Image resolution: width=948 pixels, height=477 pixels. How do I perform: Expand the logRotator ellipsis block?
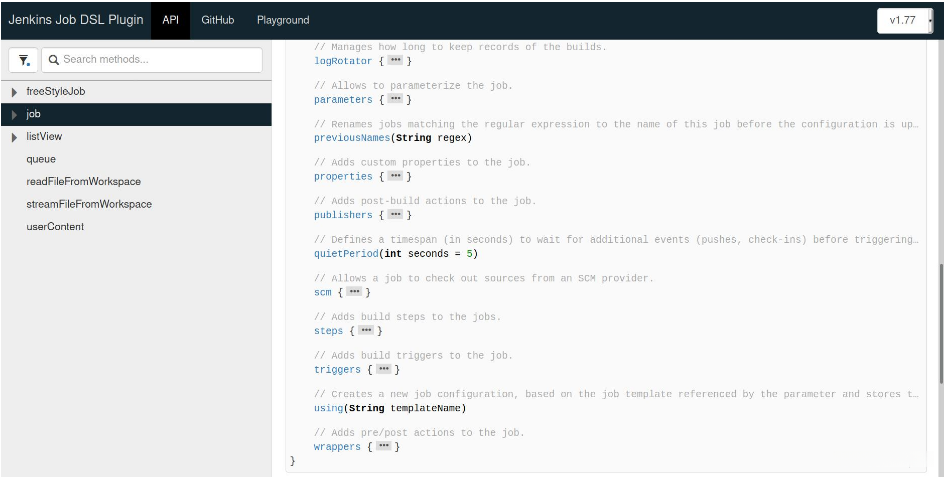pyautogui.click(x=395, y=61)
